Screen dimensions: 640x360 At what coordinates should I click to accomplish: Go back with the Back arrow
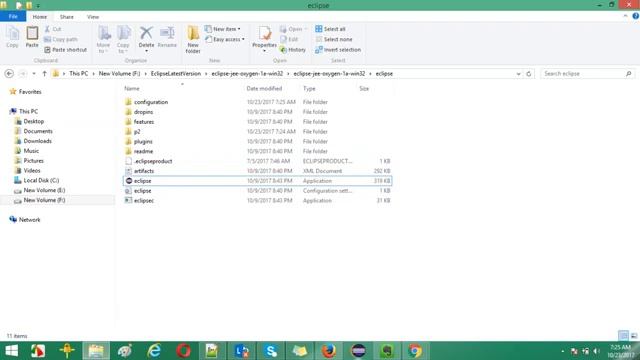tap(9, 73)
